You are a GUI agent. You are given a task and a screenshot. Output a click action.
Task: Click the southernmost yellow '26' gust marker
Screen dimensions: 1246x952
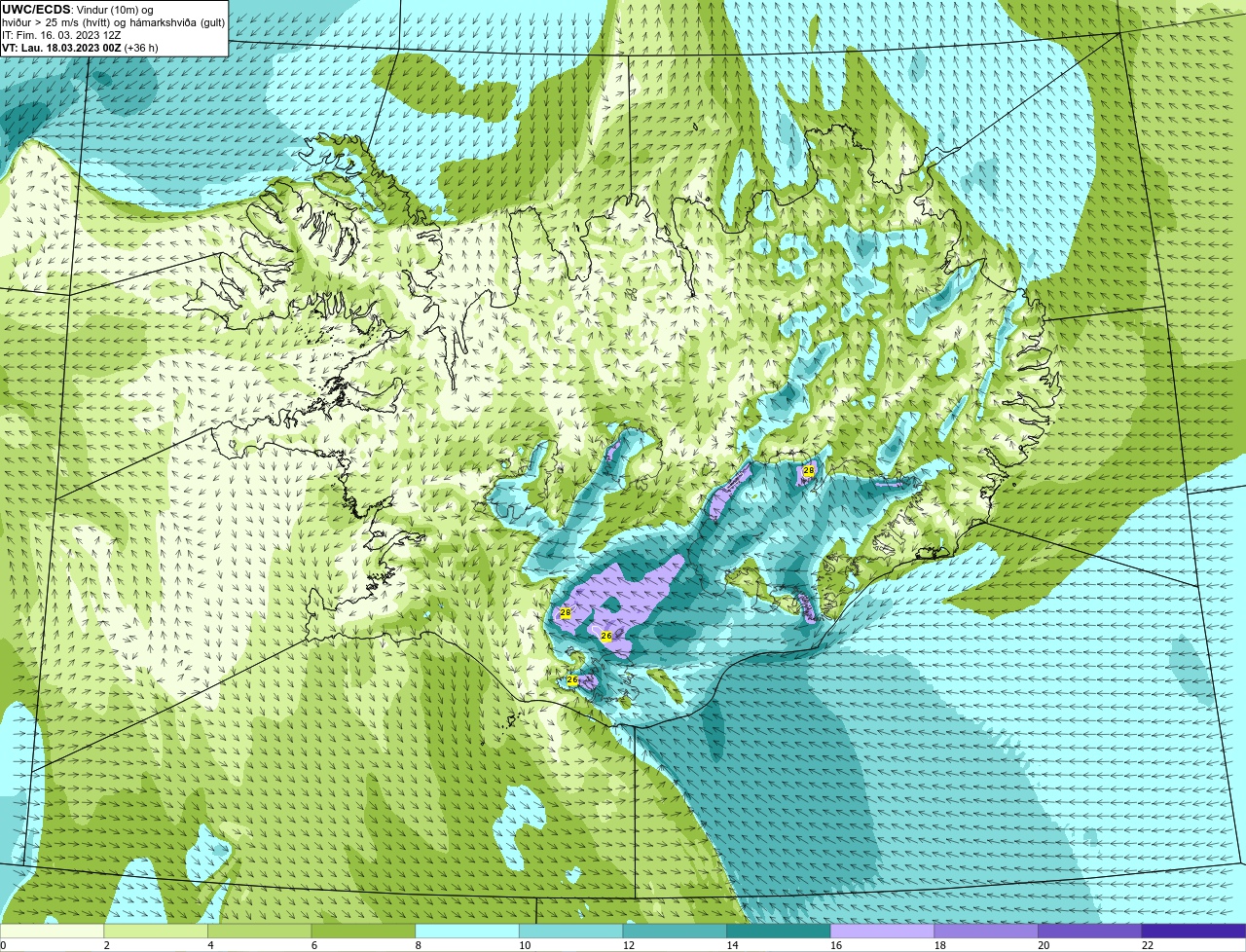(x=572, y=680)
